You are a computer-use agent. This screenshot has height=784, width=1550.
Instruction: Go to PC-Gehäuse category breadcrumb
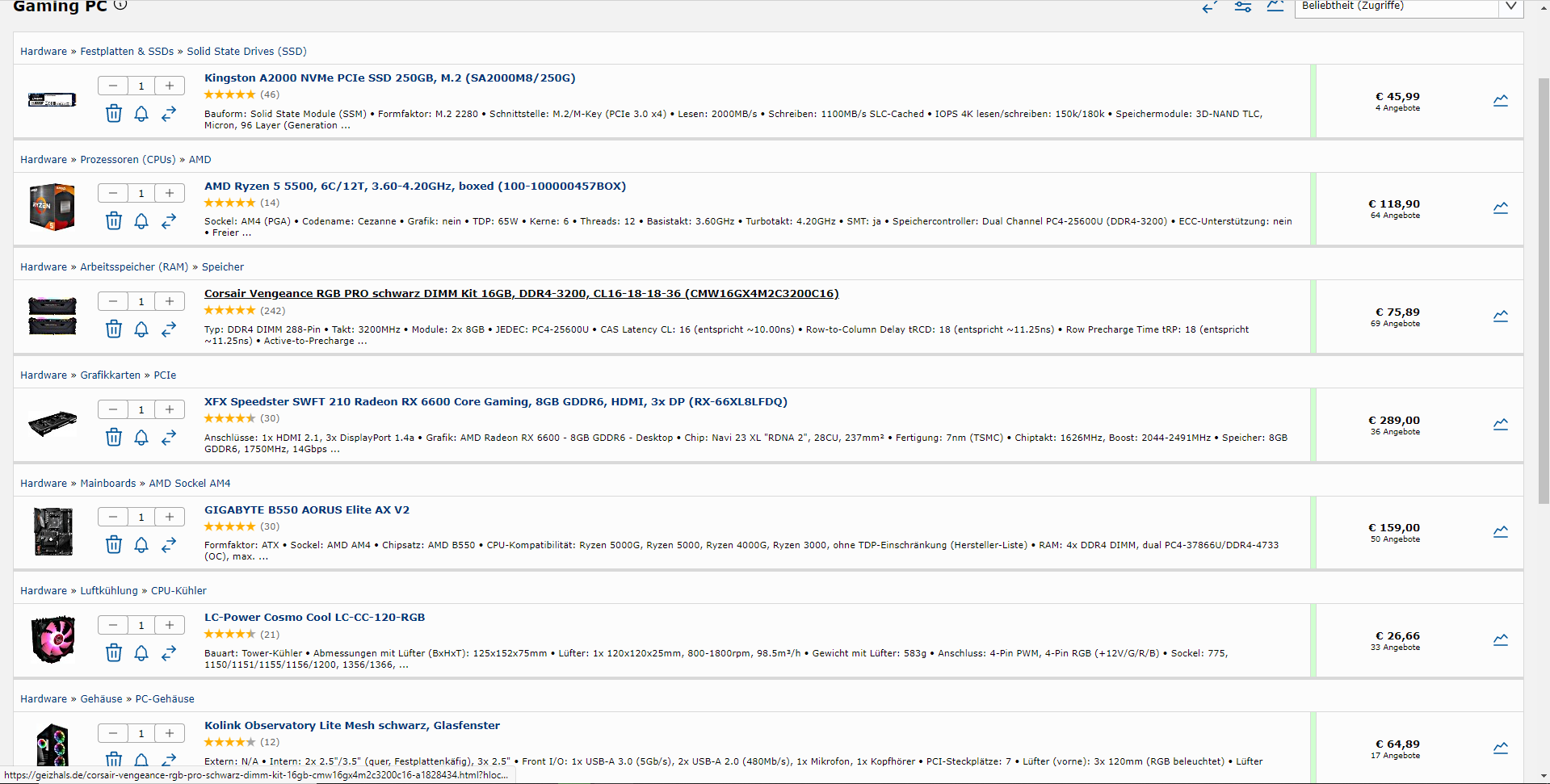click(165, 698)
